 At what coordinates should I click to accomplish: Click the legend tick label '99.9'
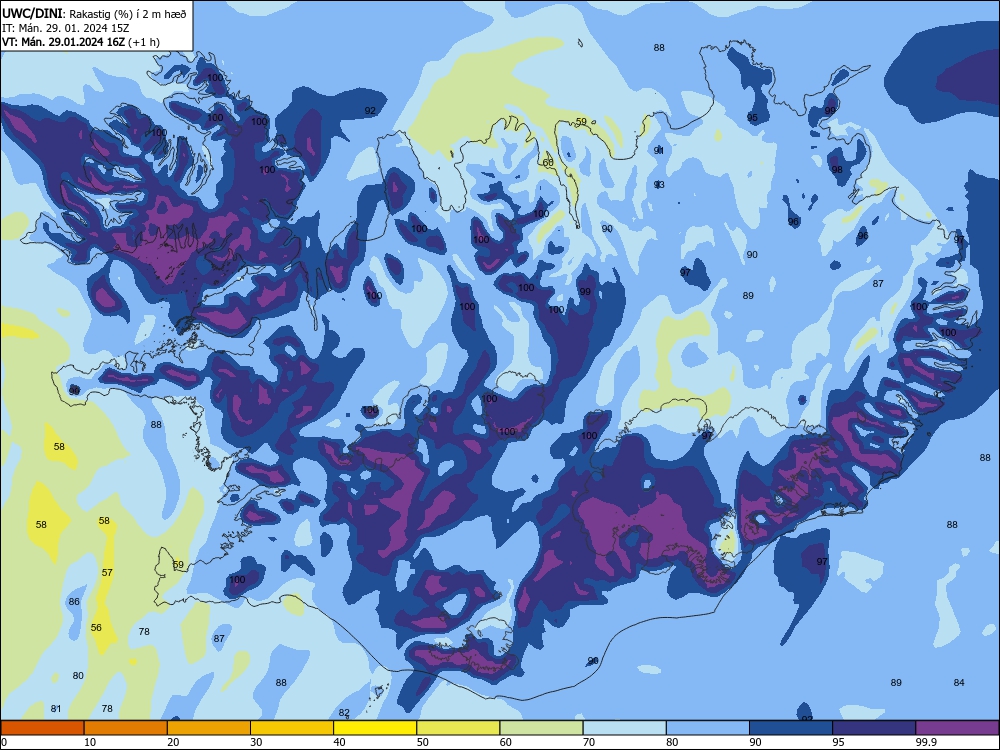coord(925,742)
